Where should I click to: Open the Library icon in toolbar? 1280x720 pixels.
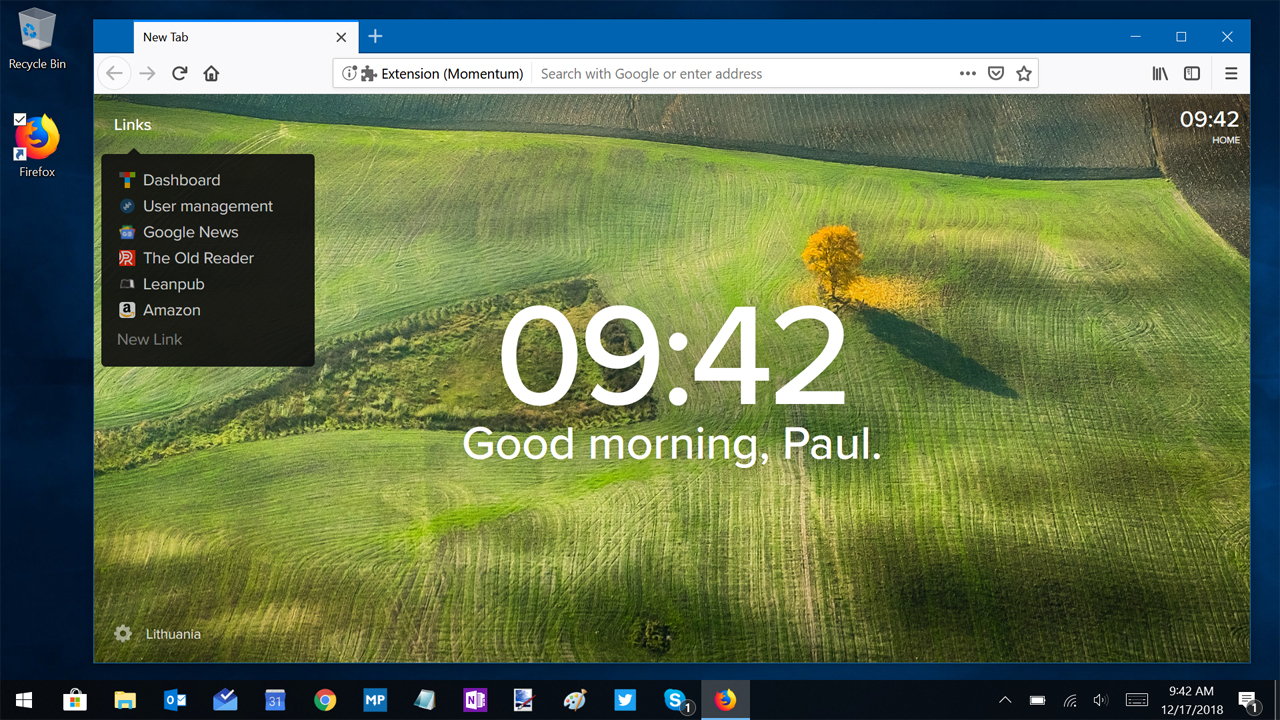pos(1160,73)
